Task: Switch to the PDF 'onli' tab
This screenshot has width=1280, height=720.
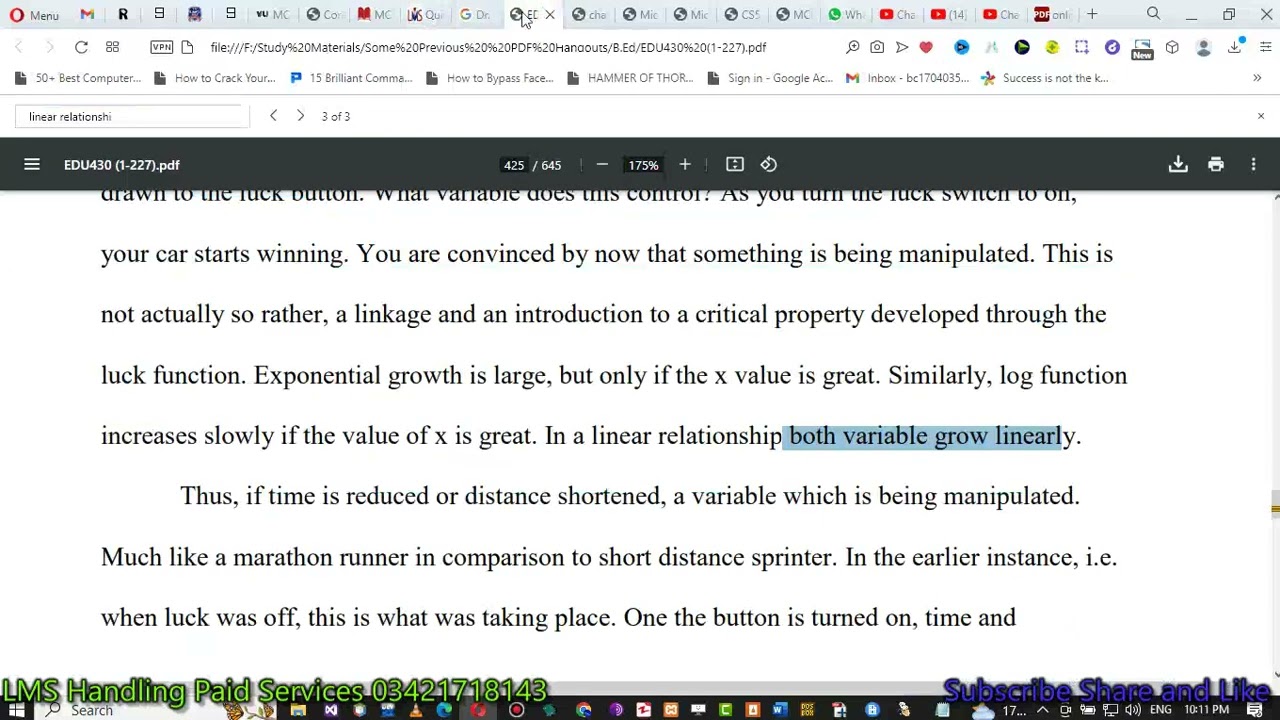Action: [1052, 14]
